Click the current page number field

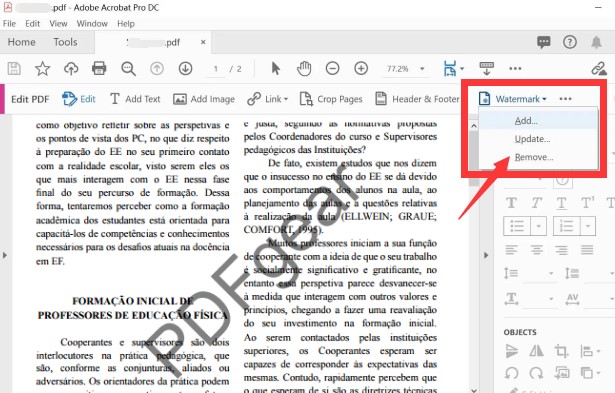click(x=216, y=69)
